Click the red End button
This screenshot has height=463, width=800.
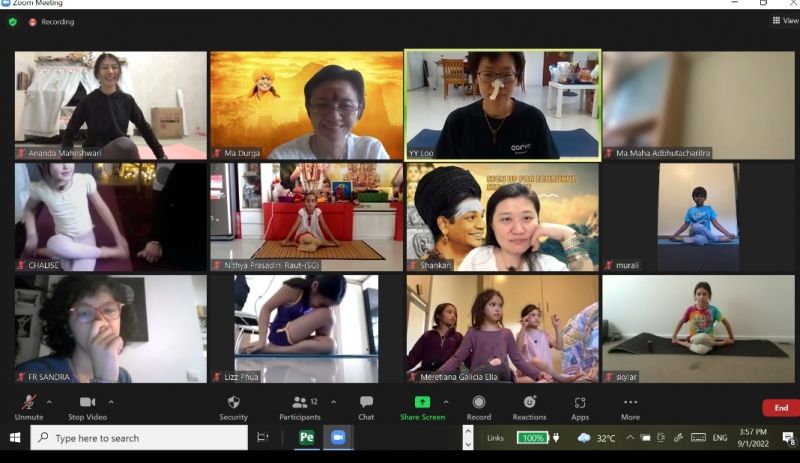[781, 408]
